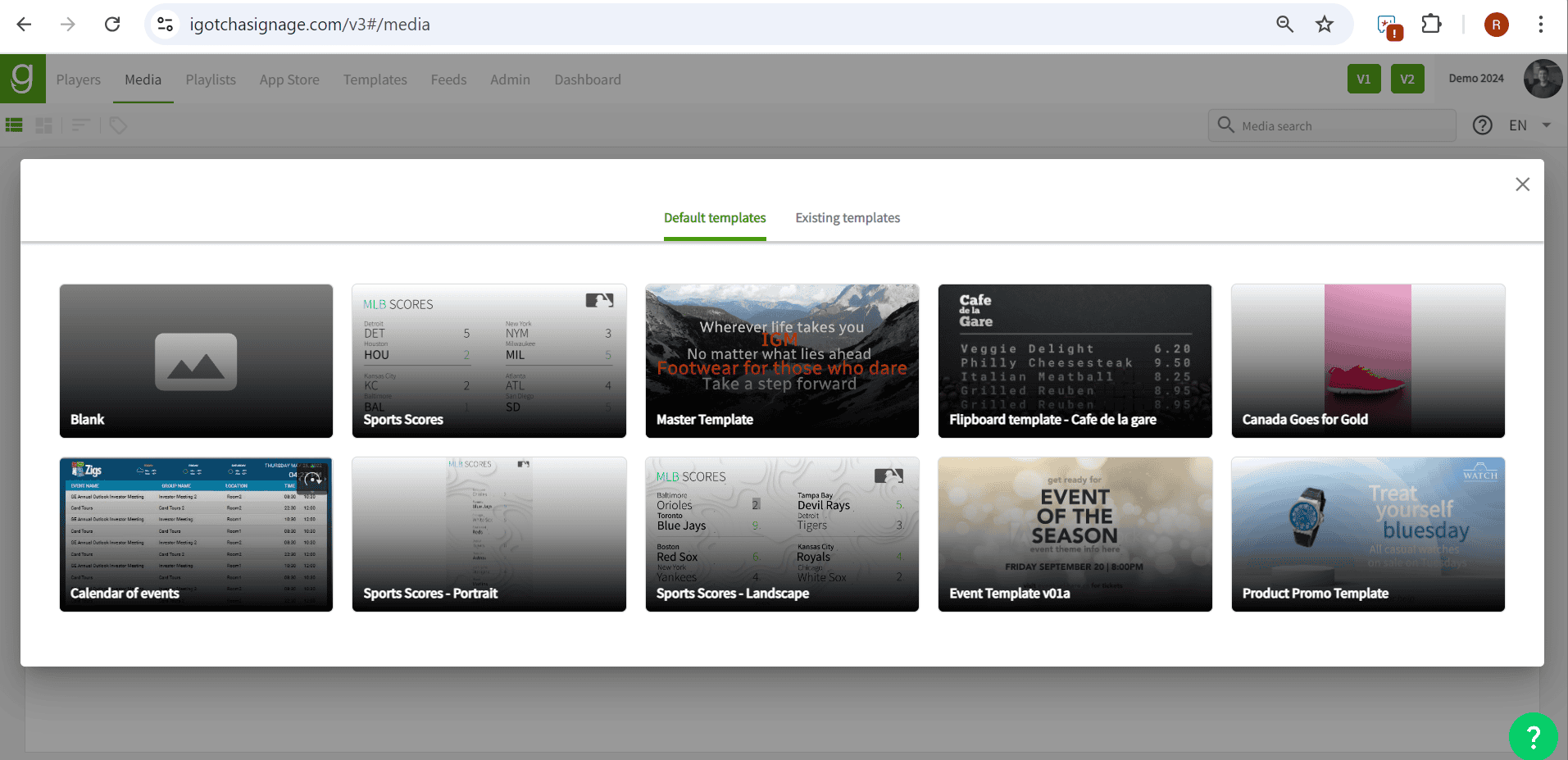Click the browser back arrow
This screenshot has width=1568, height=760.
point(25,25)
